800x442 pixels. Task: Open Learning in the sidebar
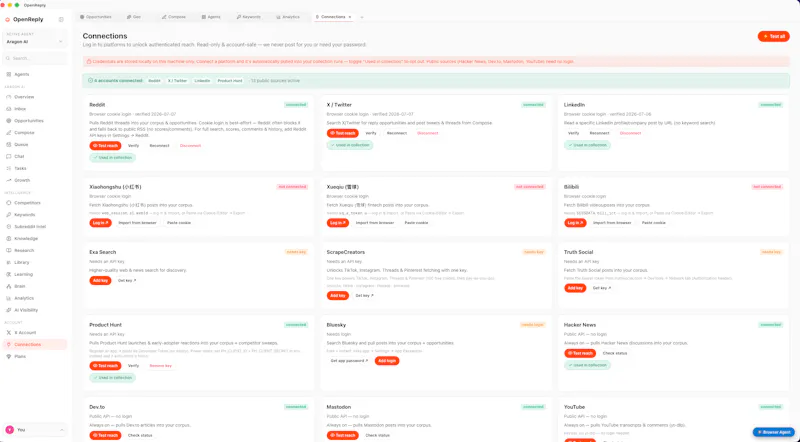click(23, 274)
